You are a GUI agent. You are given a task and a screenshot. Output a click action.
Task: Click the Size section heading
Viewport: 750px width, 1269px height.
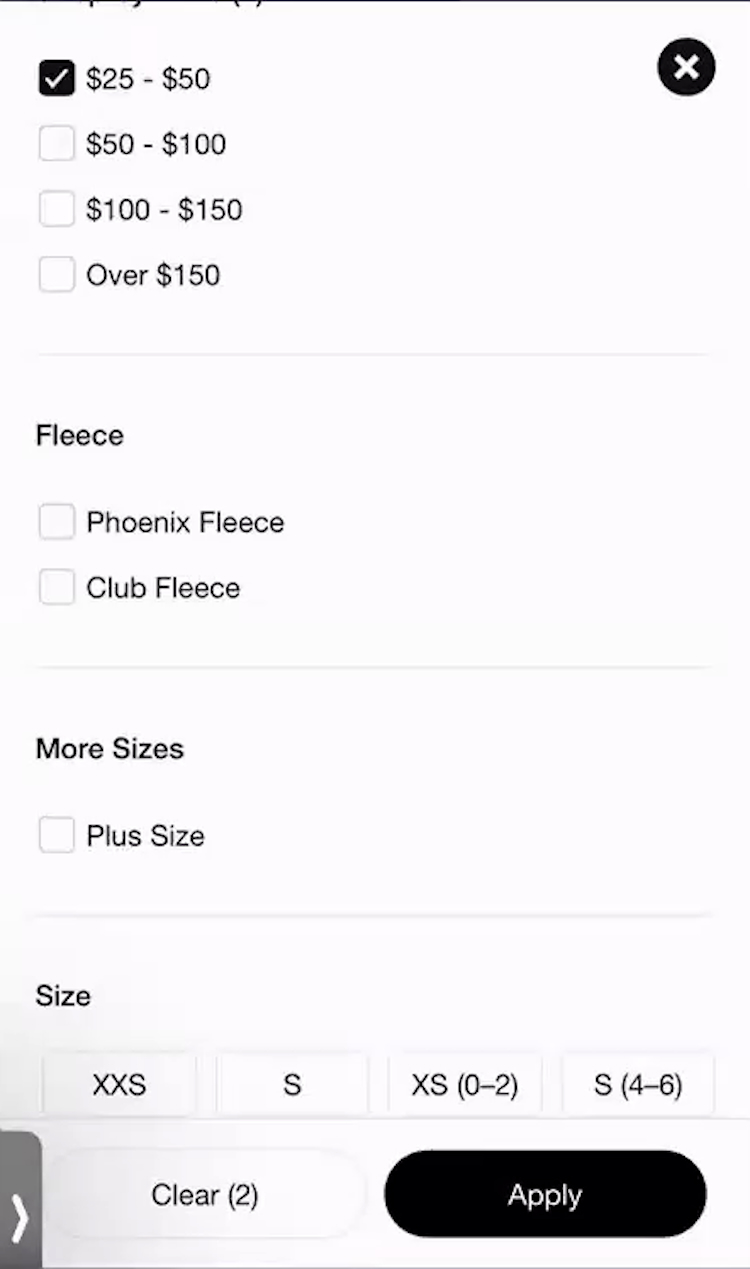pyautogui.click(x=63, y=996)
